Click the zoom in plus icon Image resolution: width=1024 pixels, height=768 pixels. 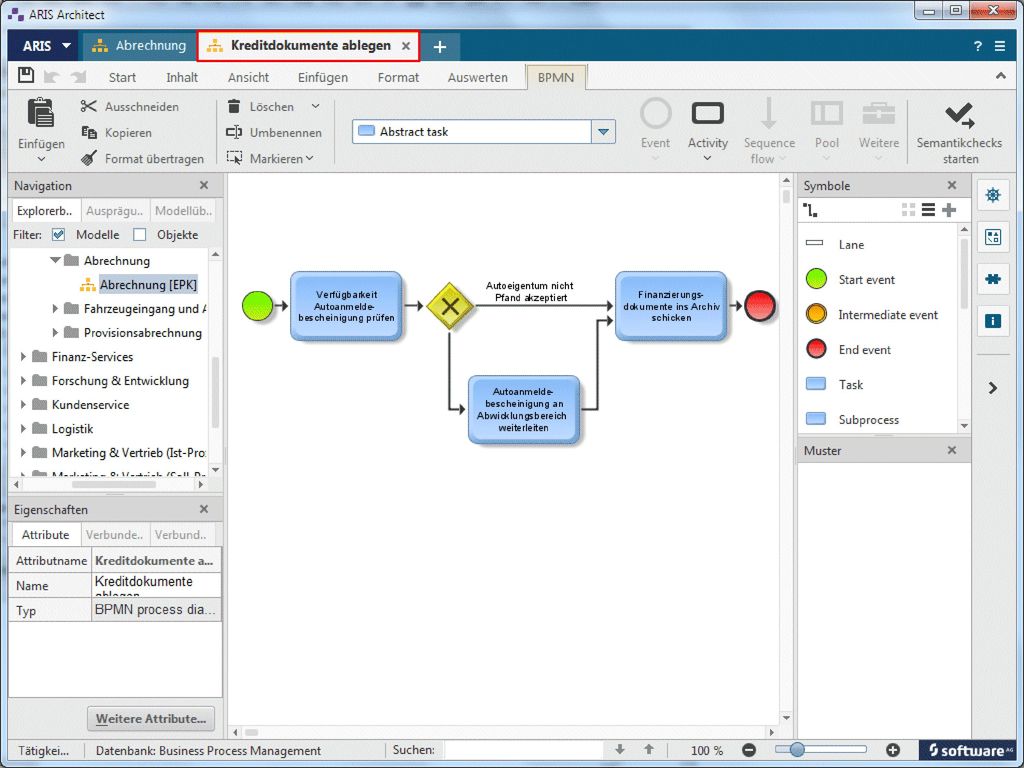[893, 750]
